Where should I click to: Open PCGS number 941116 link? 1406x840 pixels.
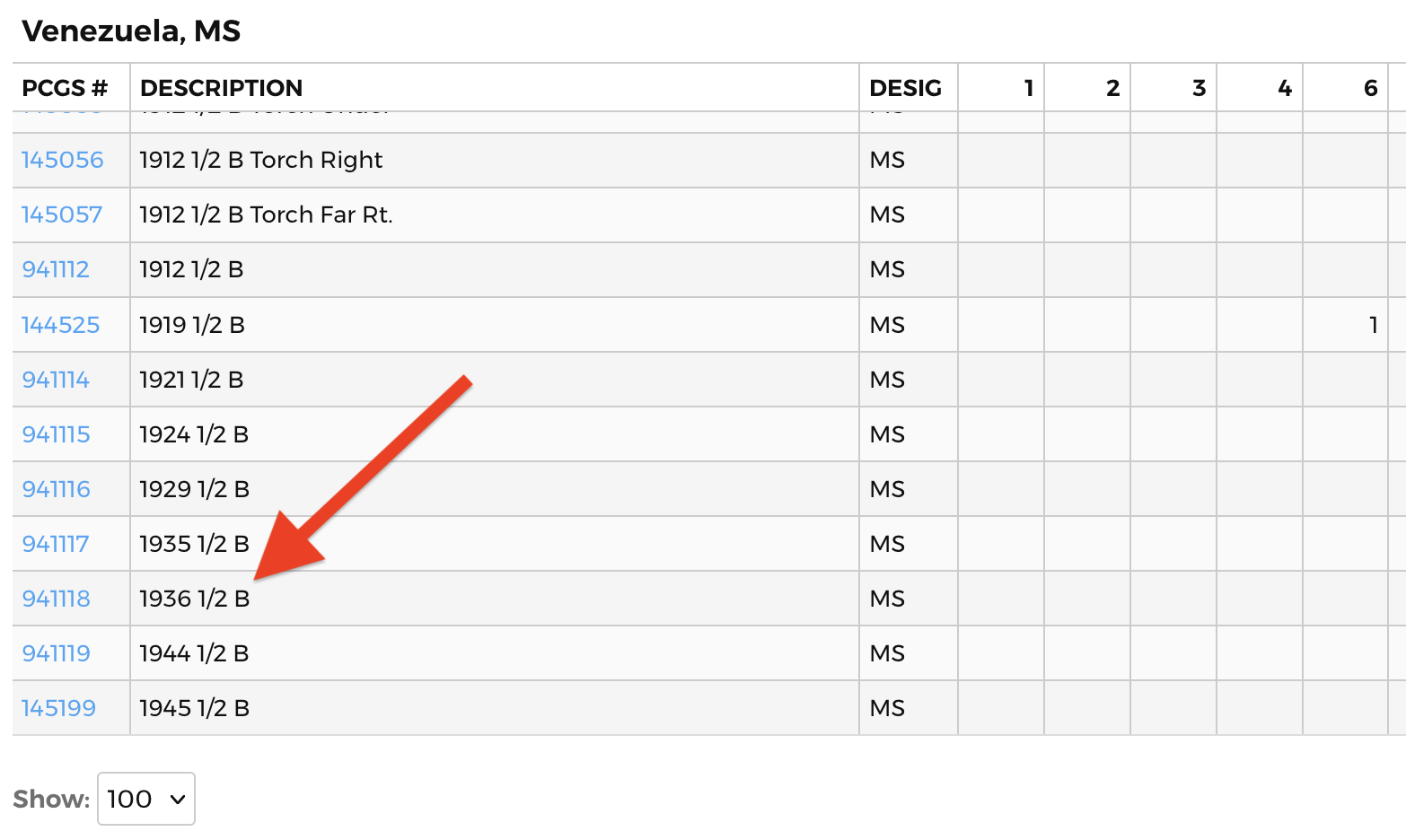coord(57,489)
